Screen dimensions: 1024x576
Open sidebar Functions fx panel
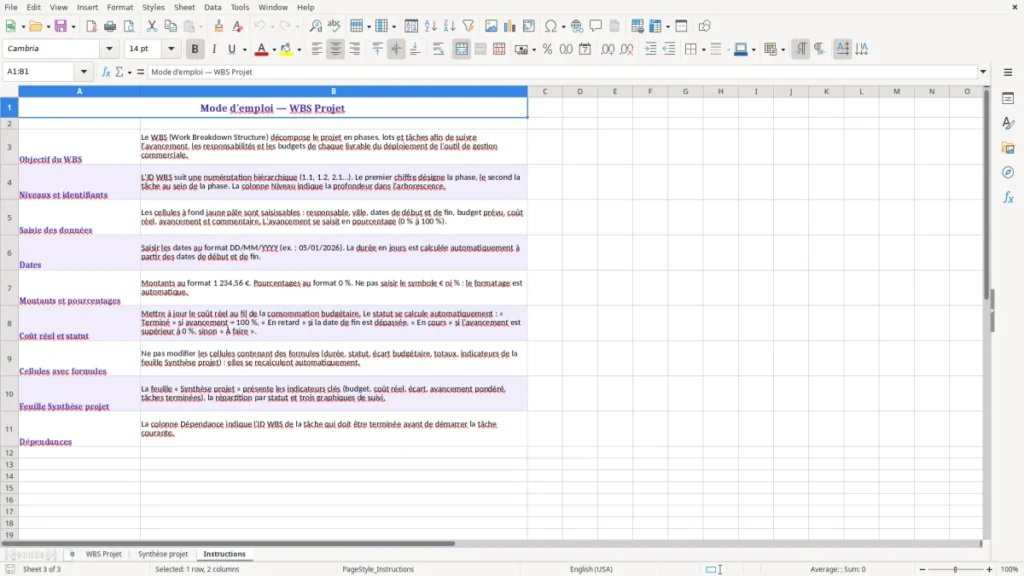1008,197
